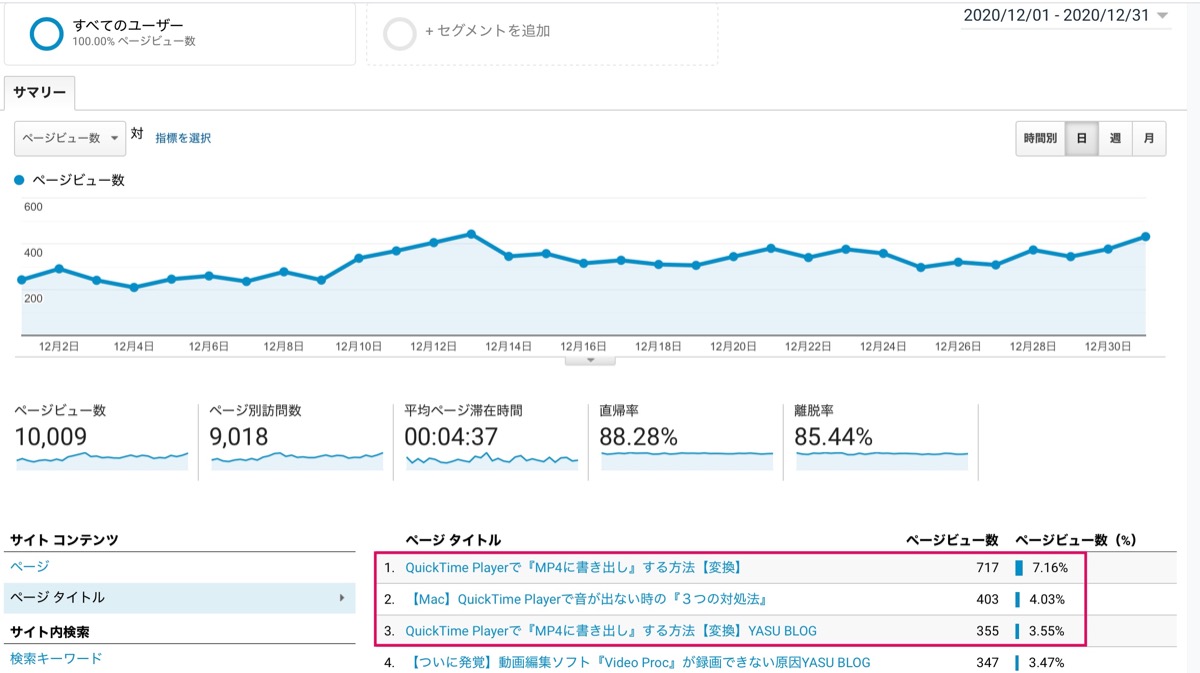Collapse the chart using the small arrow handle below it
This screenshot has width=1200, height=673.
[590, 360]
